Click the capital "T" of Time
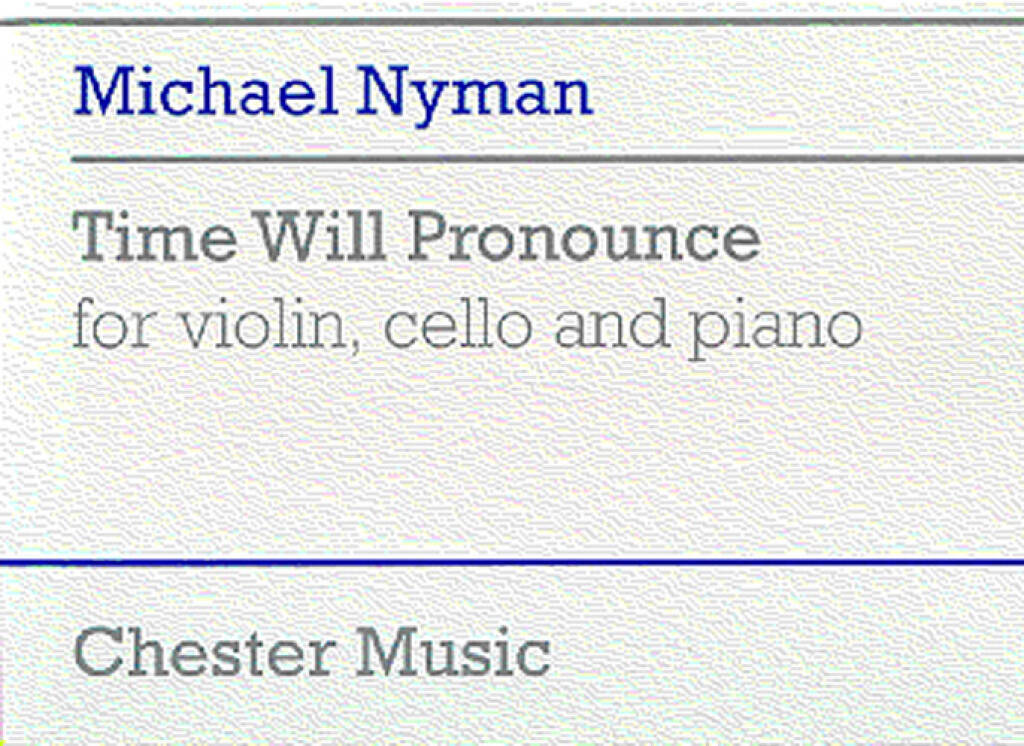Screen dimensions: 1024x746 tap(93, 239)
